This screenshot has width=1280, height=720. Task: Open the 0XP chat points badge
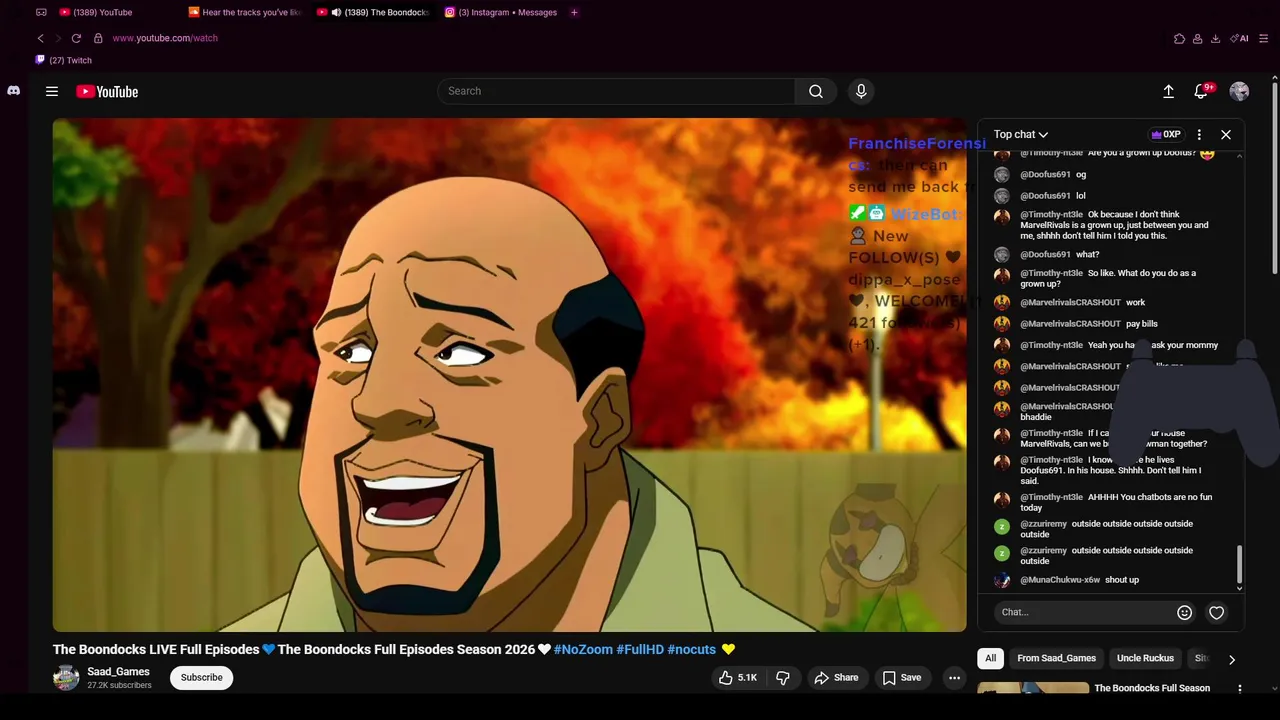click(1166, 134)
